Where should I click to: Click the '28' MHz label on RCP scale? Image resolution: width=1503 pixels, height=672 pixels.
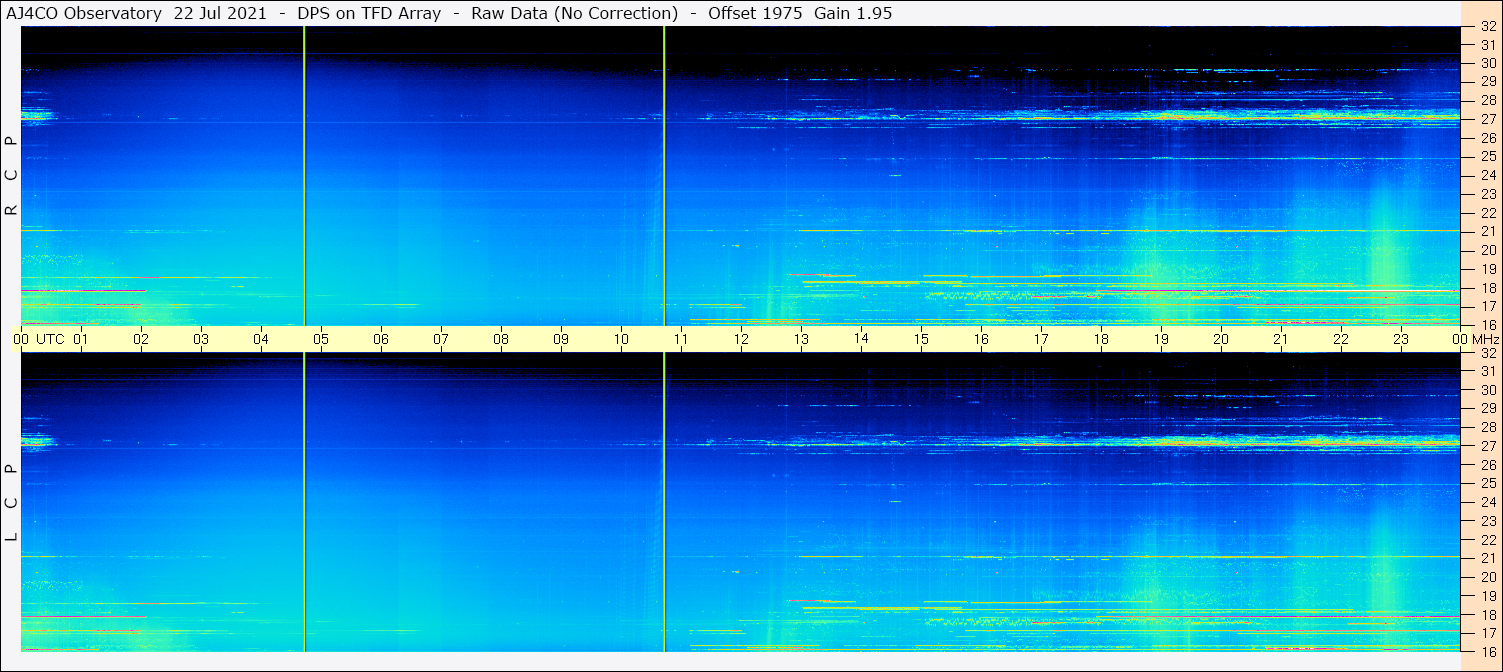pos(1488,100)
